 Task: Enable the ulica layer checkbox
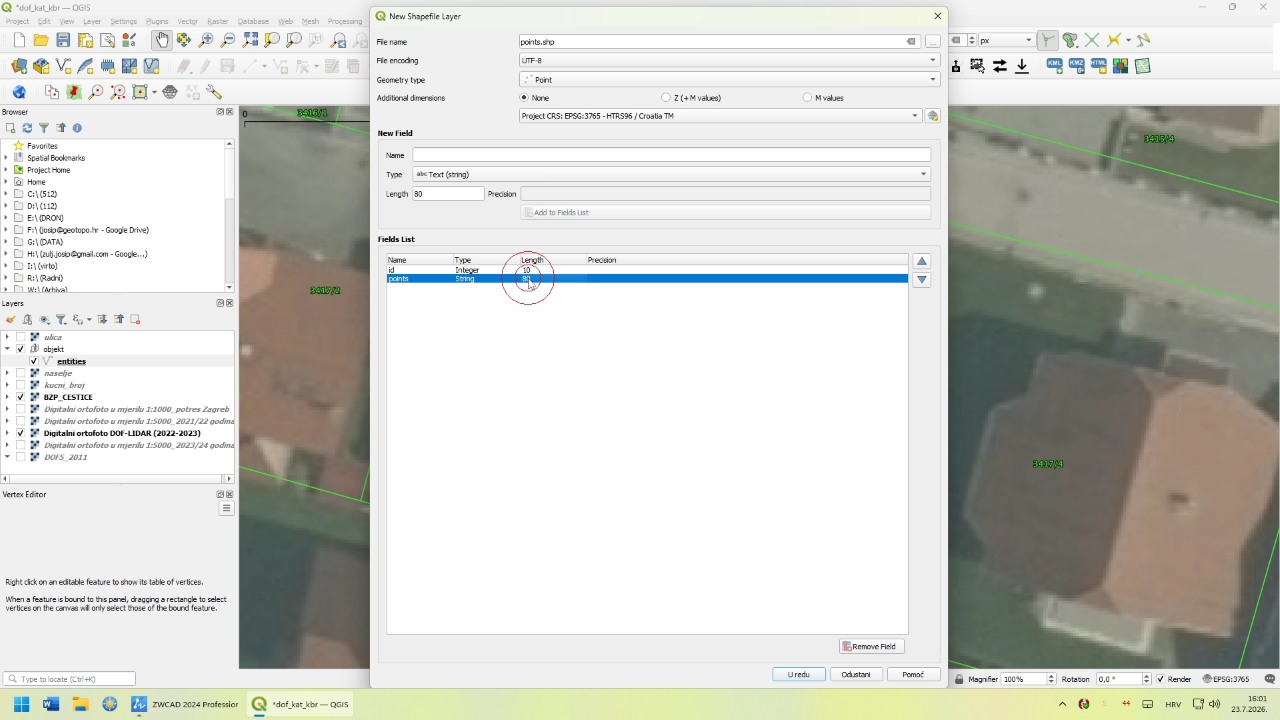21,337
